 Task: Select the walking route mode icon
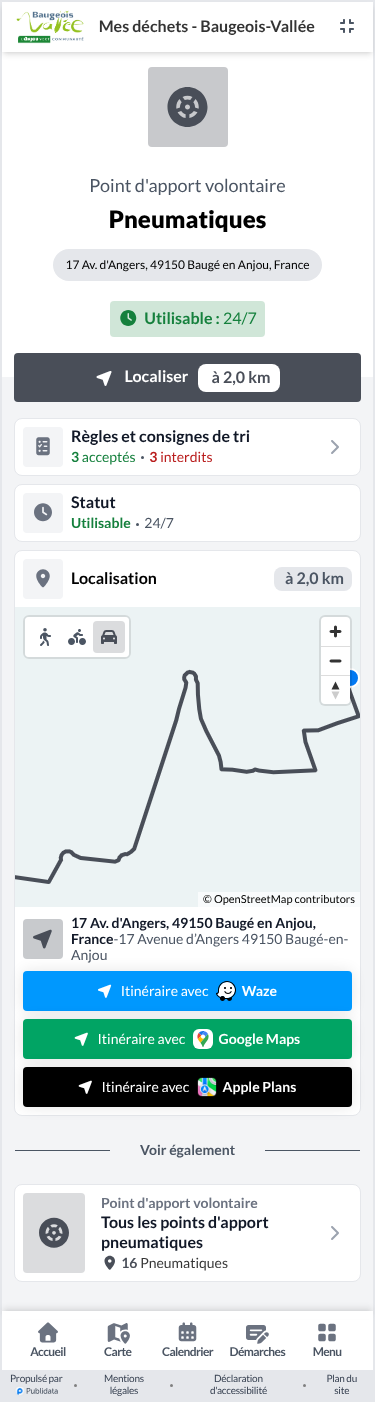click(45, 636)
